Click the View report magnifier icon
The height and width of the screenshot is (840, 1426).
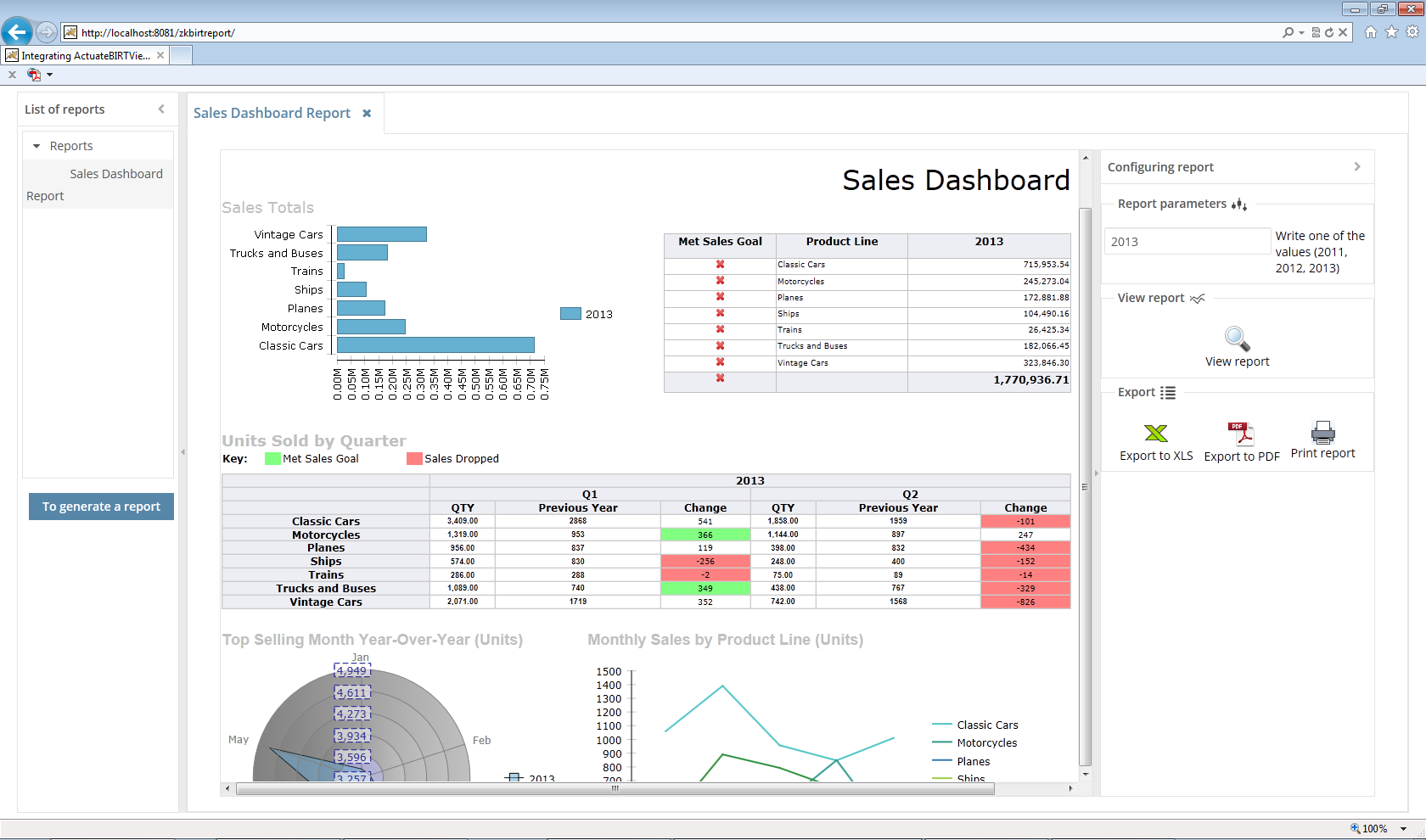coord(1237,339)
